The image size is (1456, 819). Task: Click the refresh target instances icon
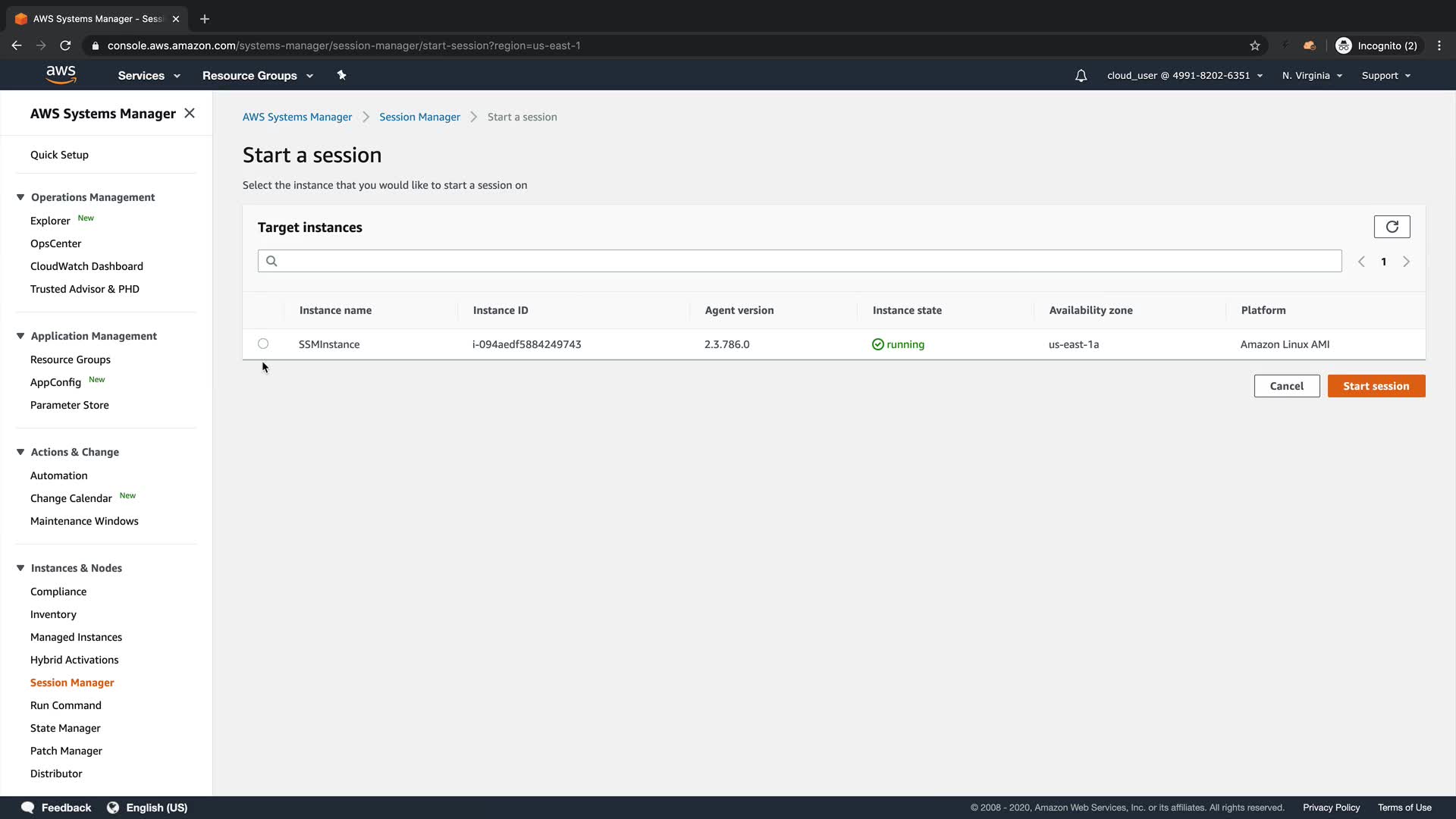click(1392, 227)
